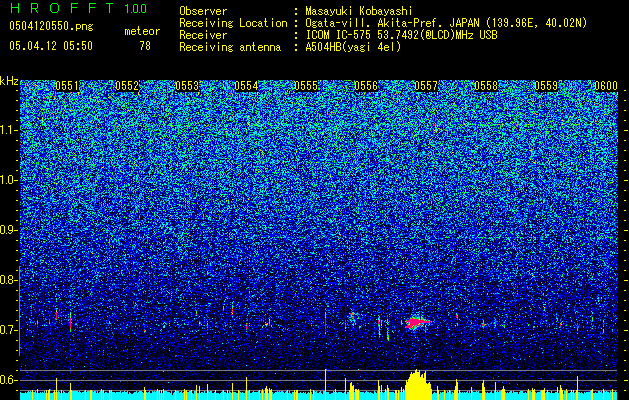Viewport: 629px width, 400px height.
Task: Click the tall yellow signal peak below 0557
Action: click(418, 385)
